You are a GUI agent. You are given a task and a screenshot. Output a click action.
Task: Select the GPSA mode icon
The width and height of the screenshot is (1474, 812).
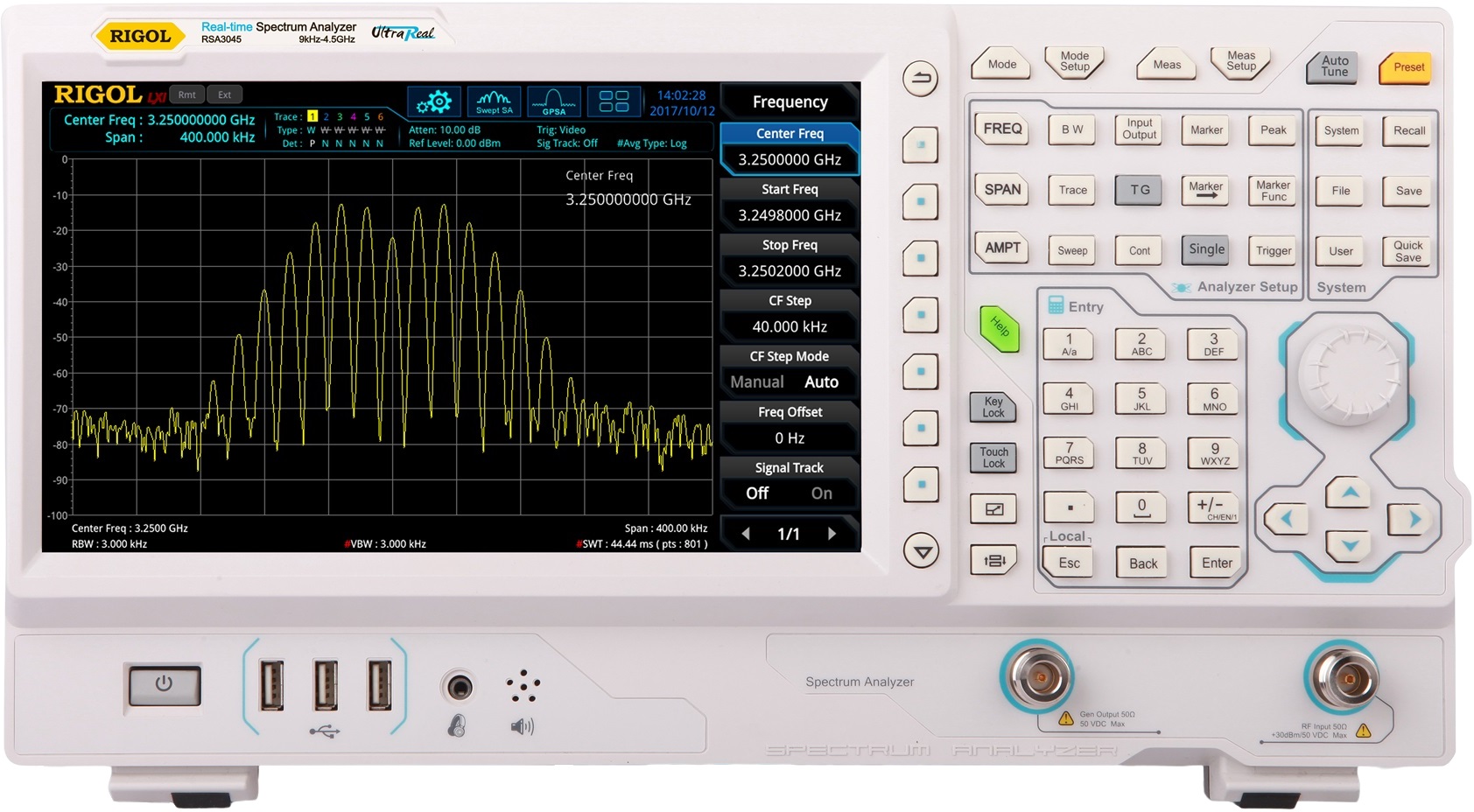point(554,102)
